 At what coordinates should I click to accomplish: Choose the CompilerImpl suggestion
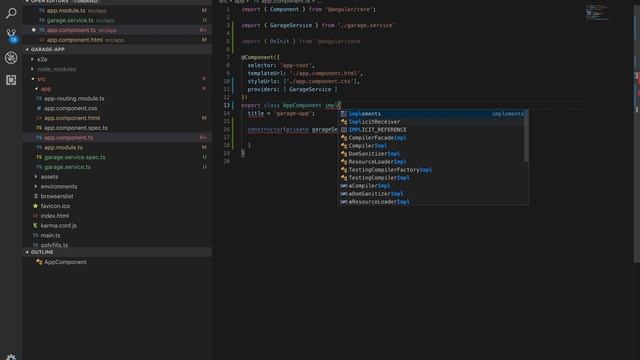click(432, 146)
